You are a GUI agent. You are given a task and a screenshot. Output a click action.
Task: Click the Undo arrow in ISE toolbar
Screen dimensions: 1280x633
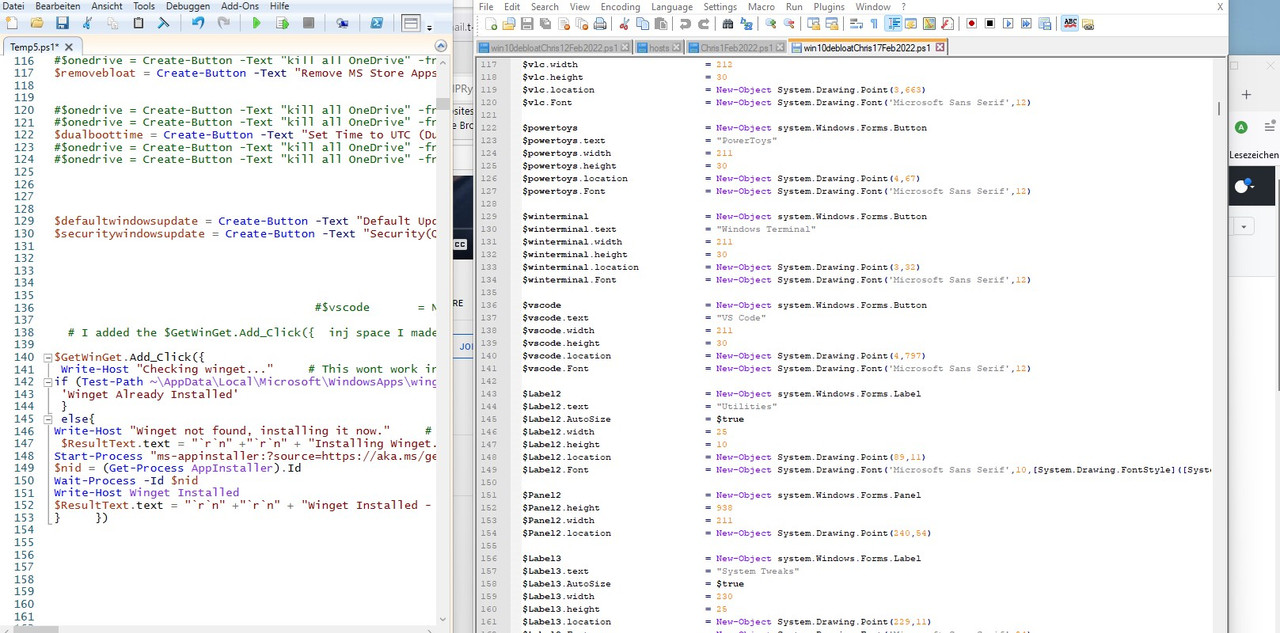(x=198, y=22)
